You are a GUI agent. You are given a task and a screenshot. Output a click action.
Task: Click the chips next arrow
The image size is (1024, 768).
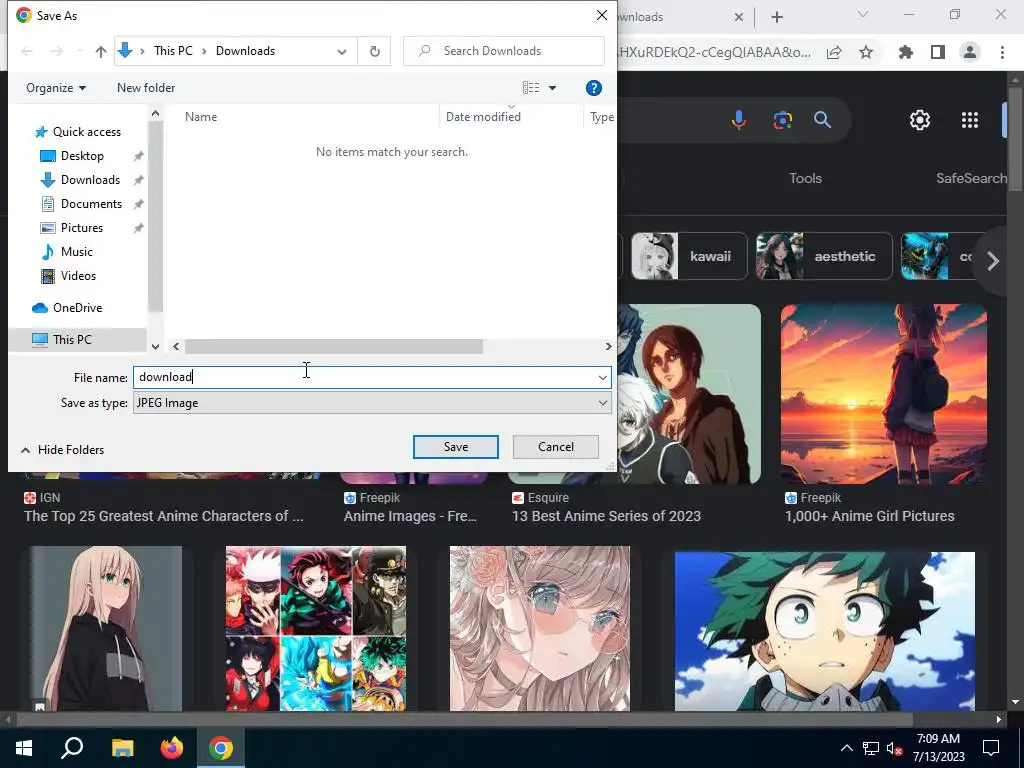(993, 261)
